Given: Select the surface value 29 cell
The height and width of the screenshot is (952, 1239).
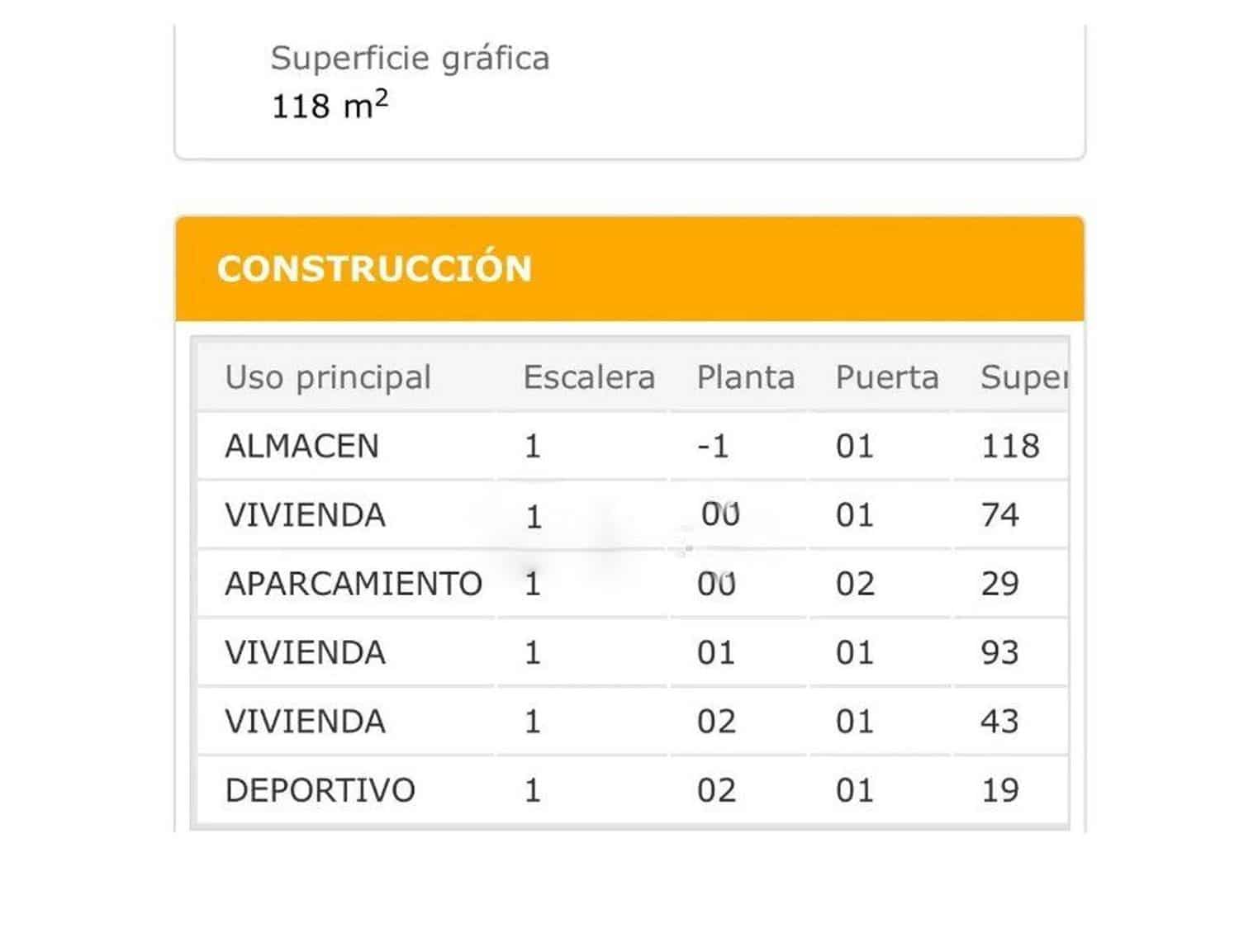Looking at the screenshot, I should (999, 584).
